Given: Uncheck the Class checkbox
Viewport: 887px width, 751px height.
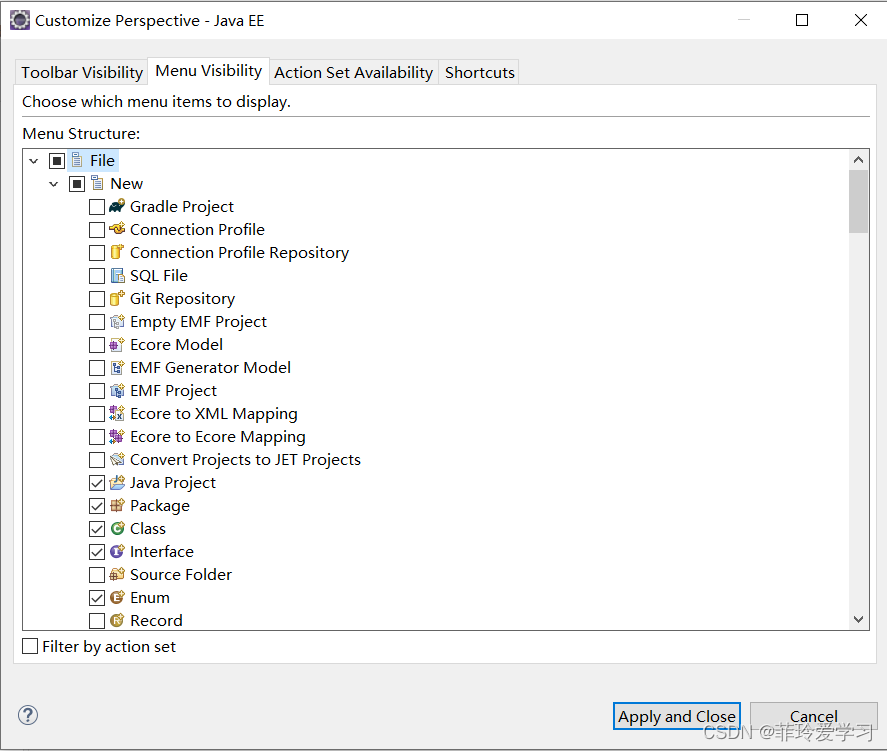Looking at the screenshot, I should coord(97,529).
